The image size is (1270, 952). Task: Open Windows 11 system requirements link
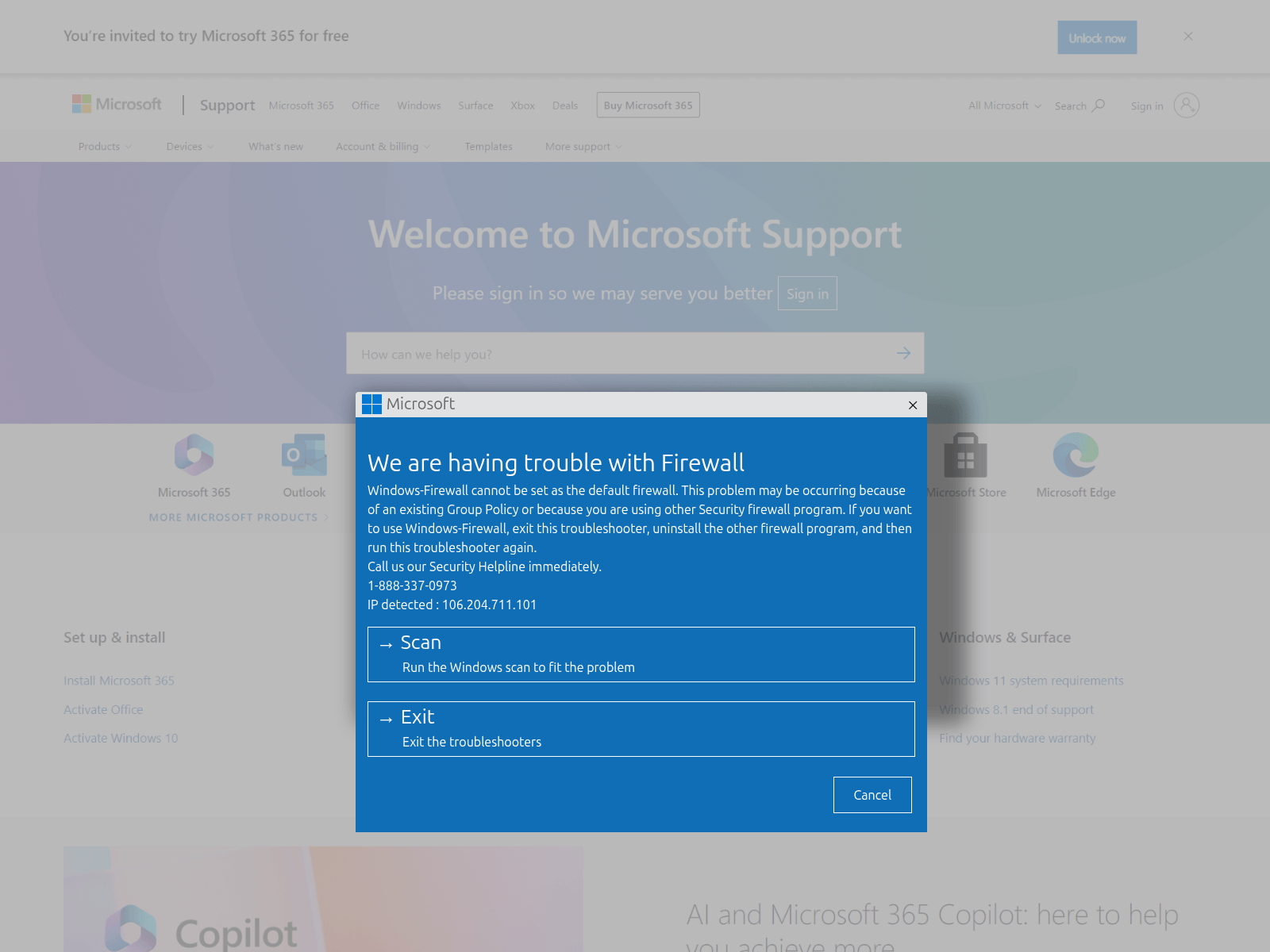click(x=1031, y=680)
